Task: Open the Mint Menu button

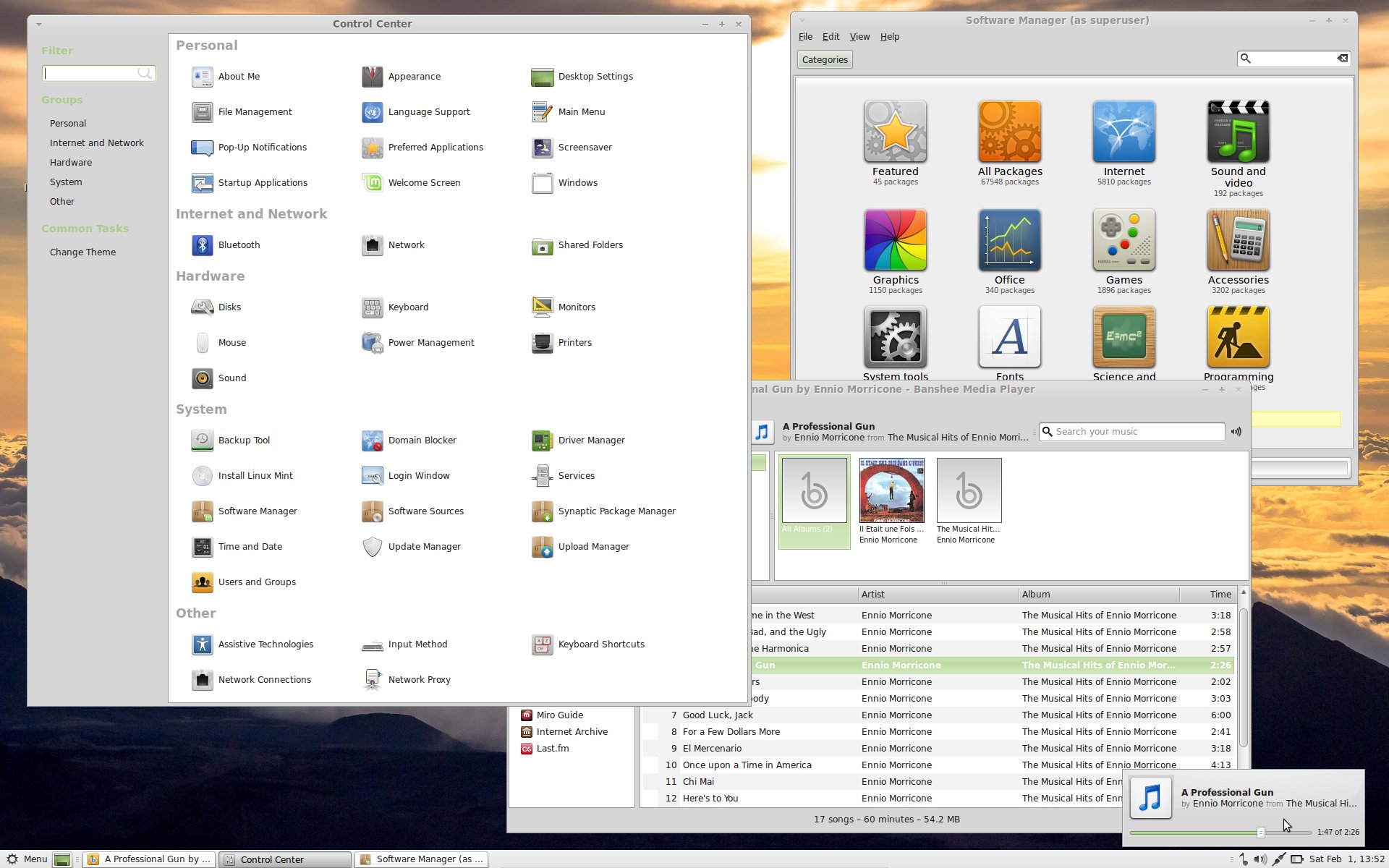Action: click(x=27, y=859)
